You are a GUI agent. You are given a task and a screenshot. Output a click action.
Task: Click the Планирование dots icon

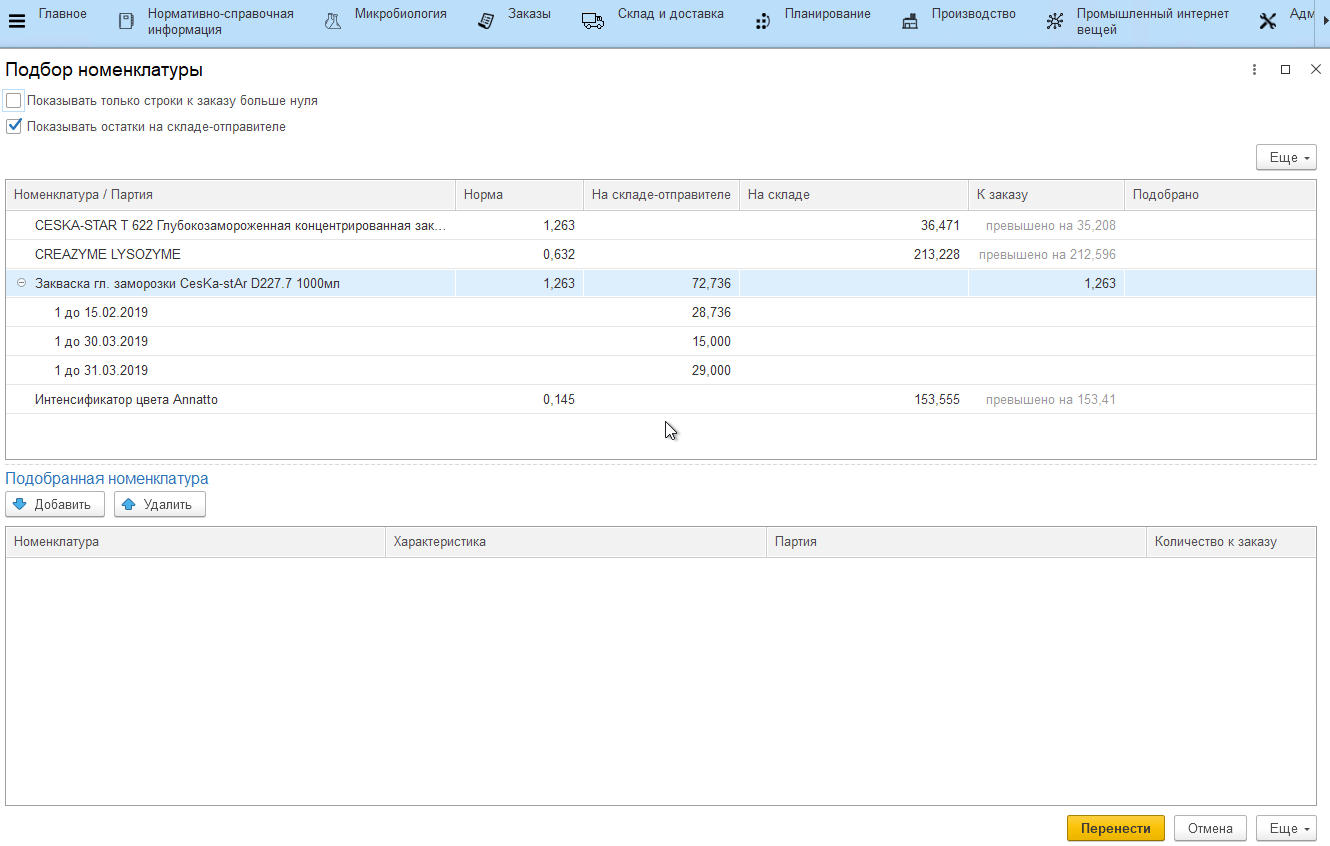point(763,21)
